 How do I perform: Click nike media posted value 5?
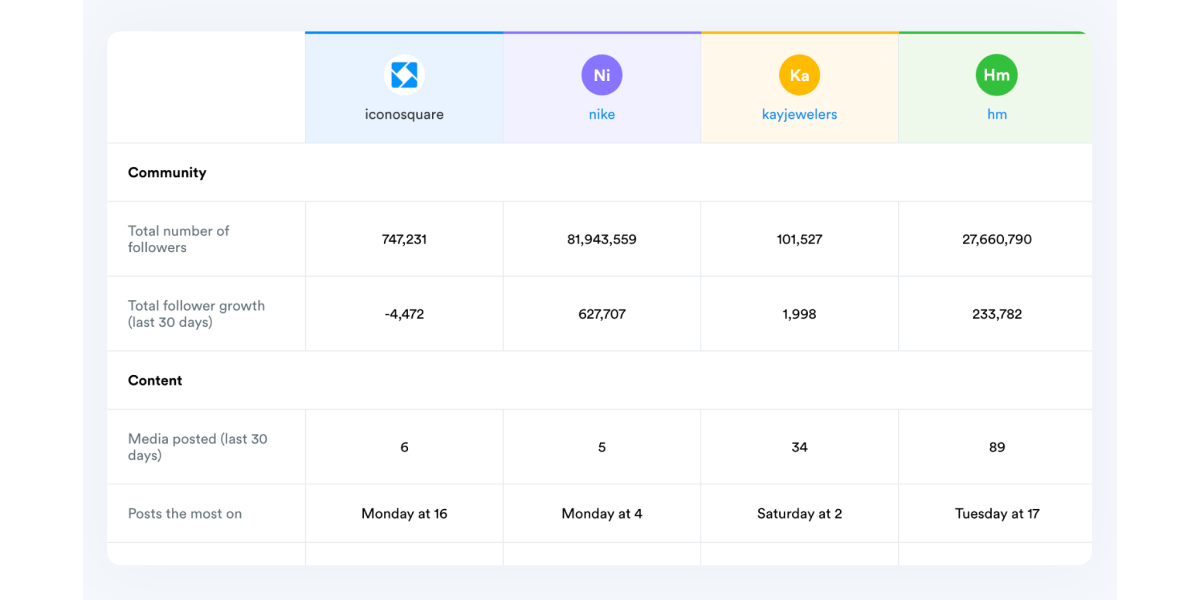[602, 447]
